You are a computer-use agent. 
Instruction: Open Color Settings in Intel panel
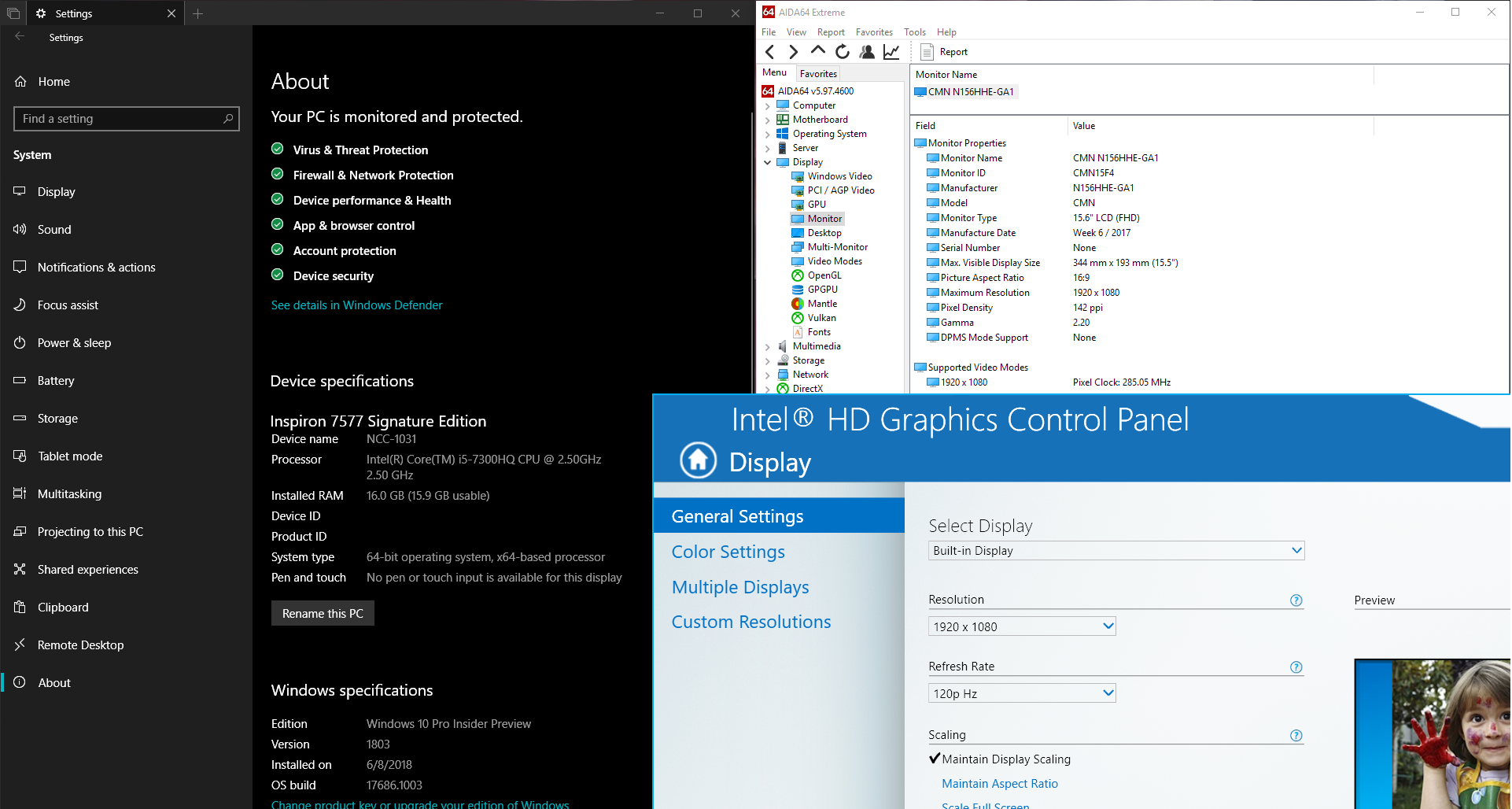pos(728,552)
